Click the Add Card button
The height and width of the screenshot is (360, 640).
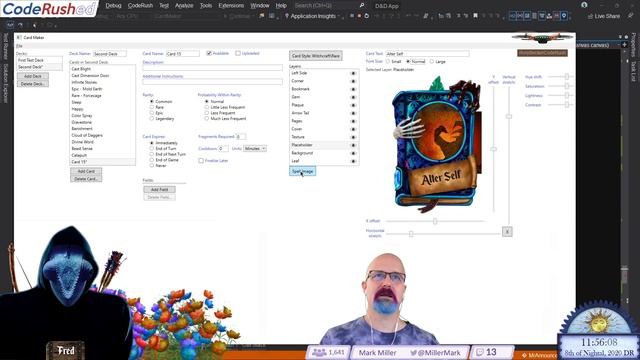[86, 171]
